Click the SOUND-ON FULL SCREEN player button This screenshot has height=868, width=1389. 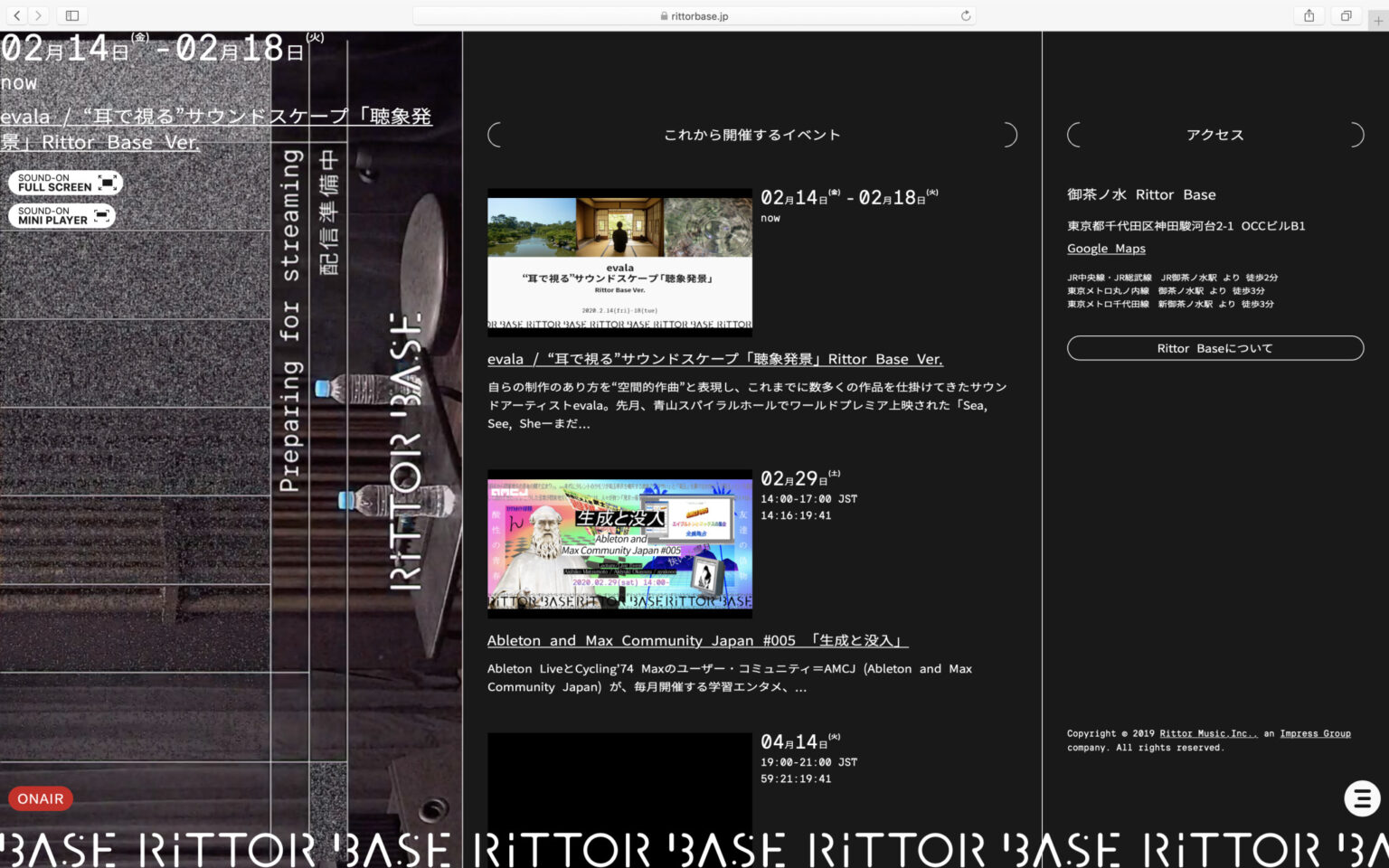coord(64,182)
